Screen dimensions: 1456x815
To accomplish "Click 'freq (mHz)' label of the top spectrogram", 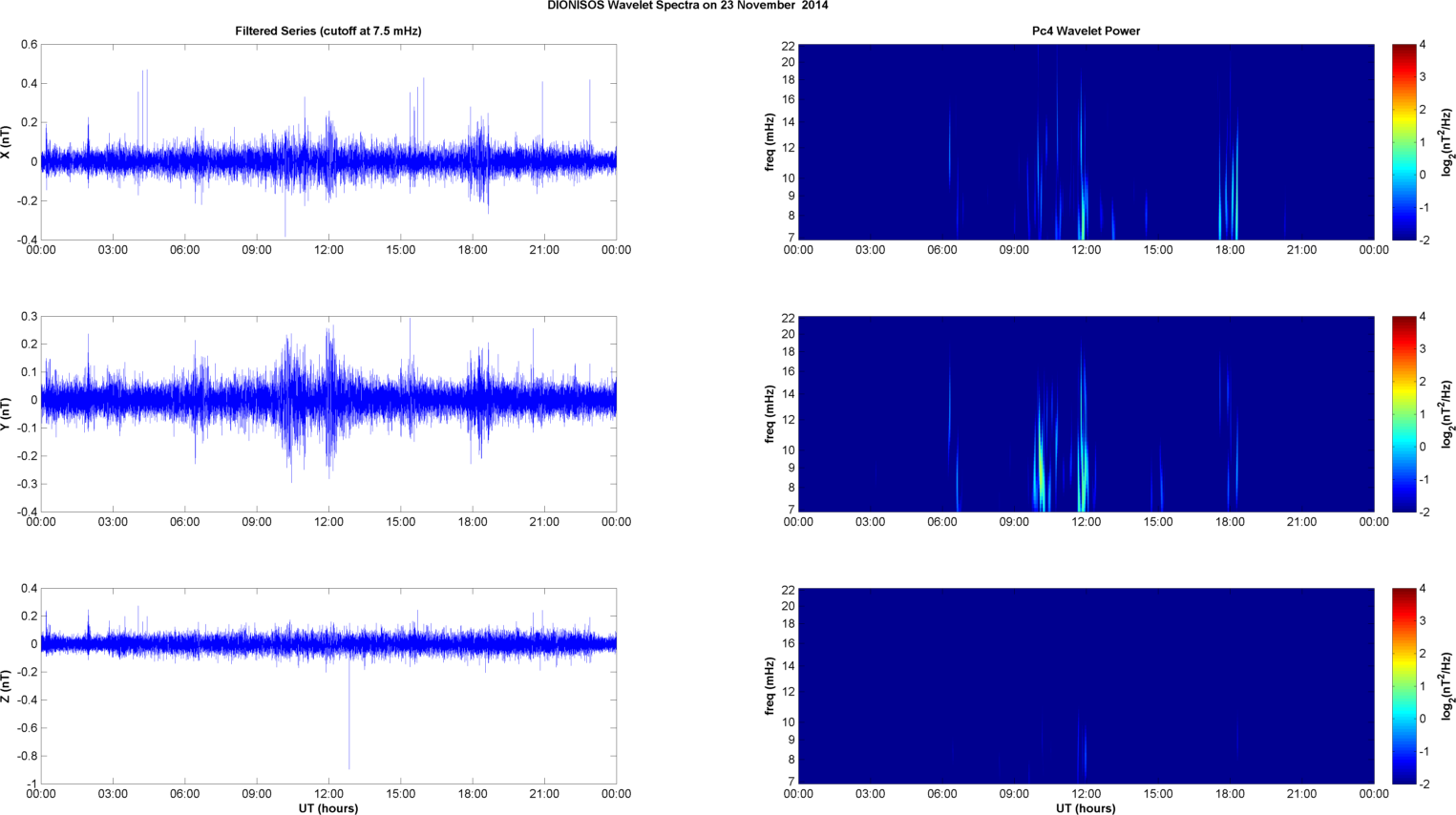I will [770, 142].
